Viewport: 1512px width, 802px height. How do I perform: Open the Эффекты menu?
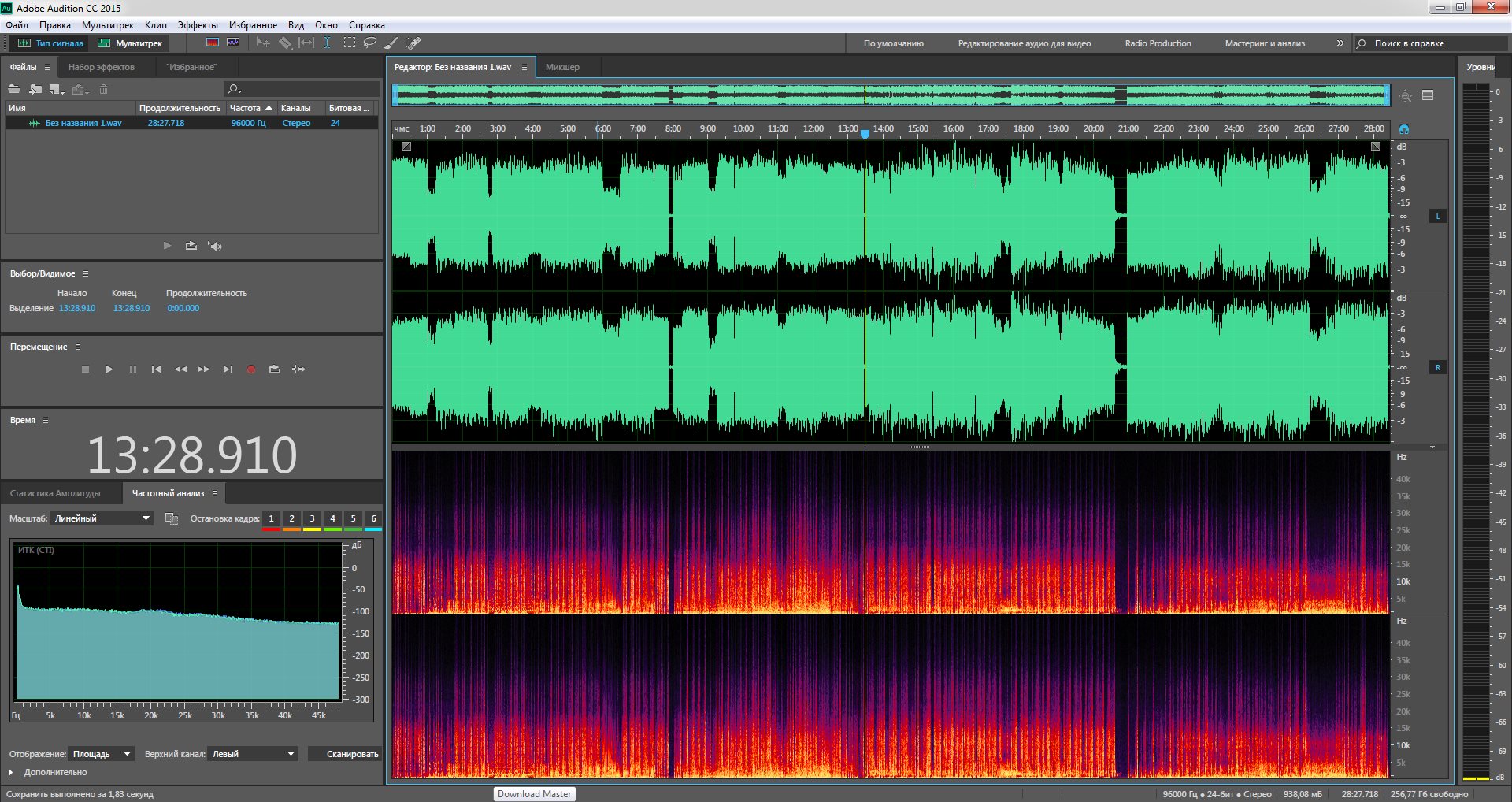click(x=197, y=25)
